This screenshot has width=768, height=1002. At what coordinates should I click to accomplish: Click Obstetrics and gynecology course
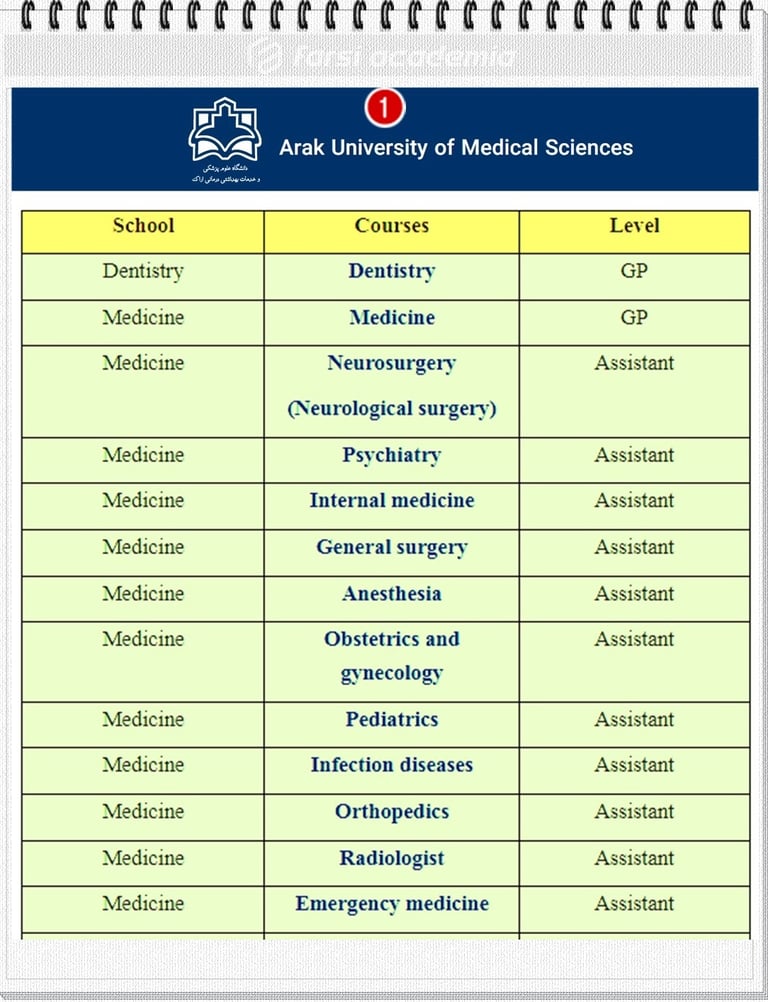pyautogui.click(x=391, y=656)
